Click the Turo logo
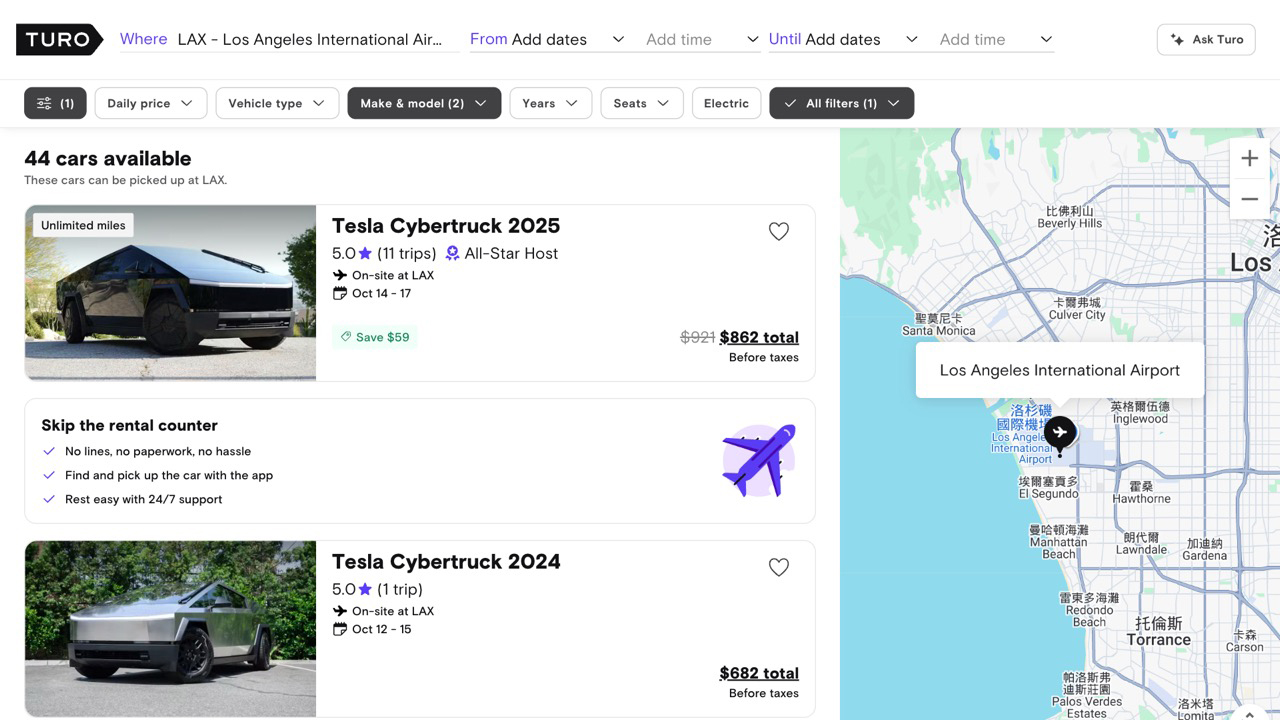The height and width of the screenshot is (720, 1280). [x=59, y=40]
